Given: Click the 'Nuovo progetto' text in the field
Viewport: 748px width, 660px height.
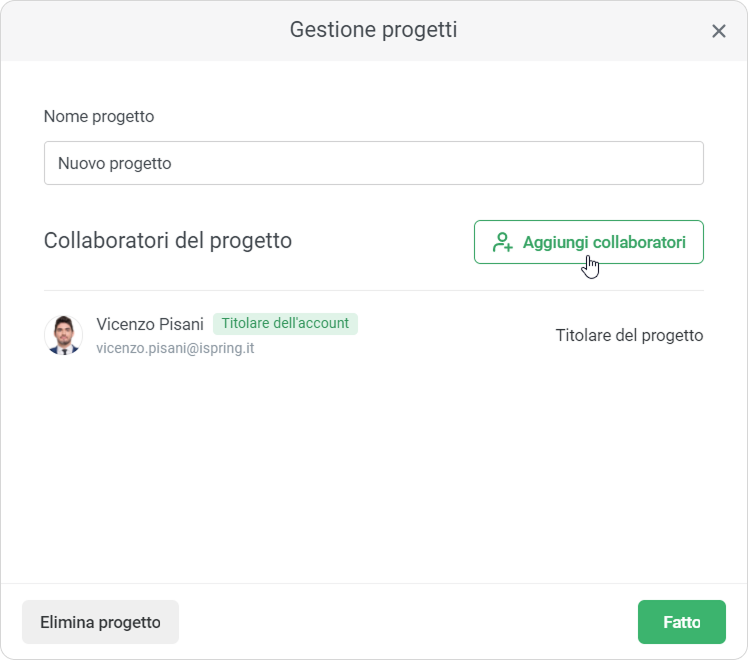Looking at the screenshot, I should click(x=115, y=163).
